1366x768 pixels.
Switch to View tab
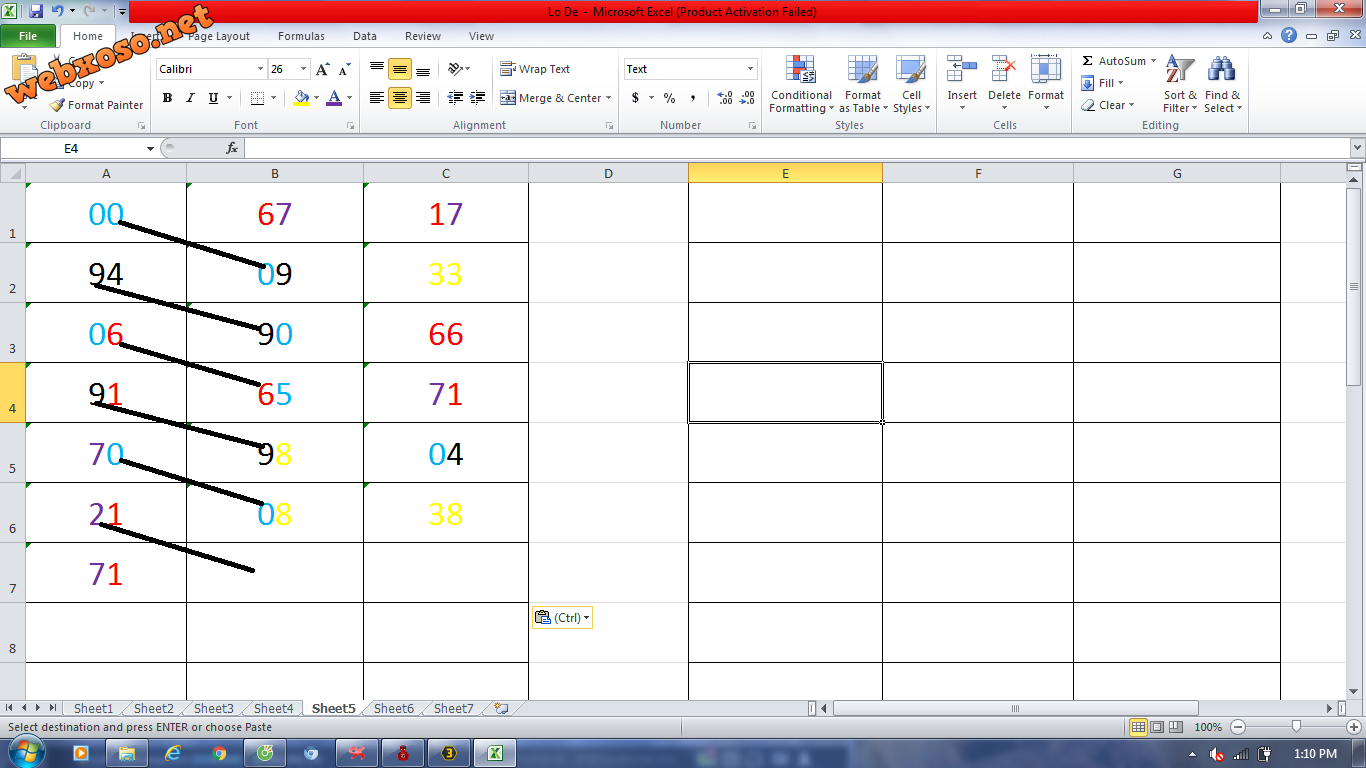pos(481,36)
